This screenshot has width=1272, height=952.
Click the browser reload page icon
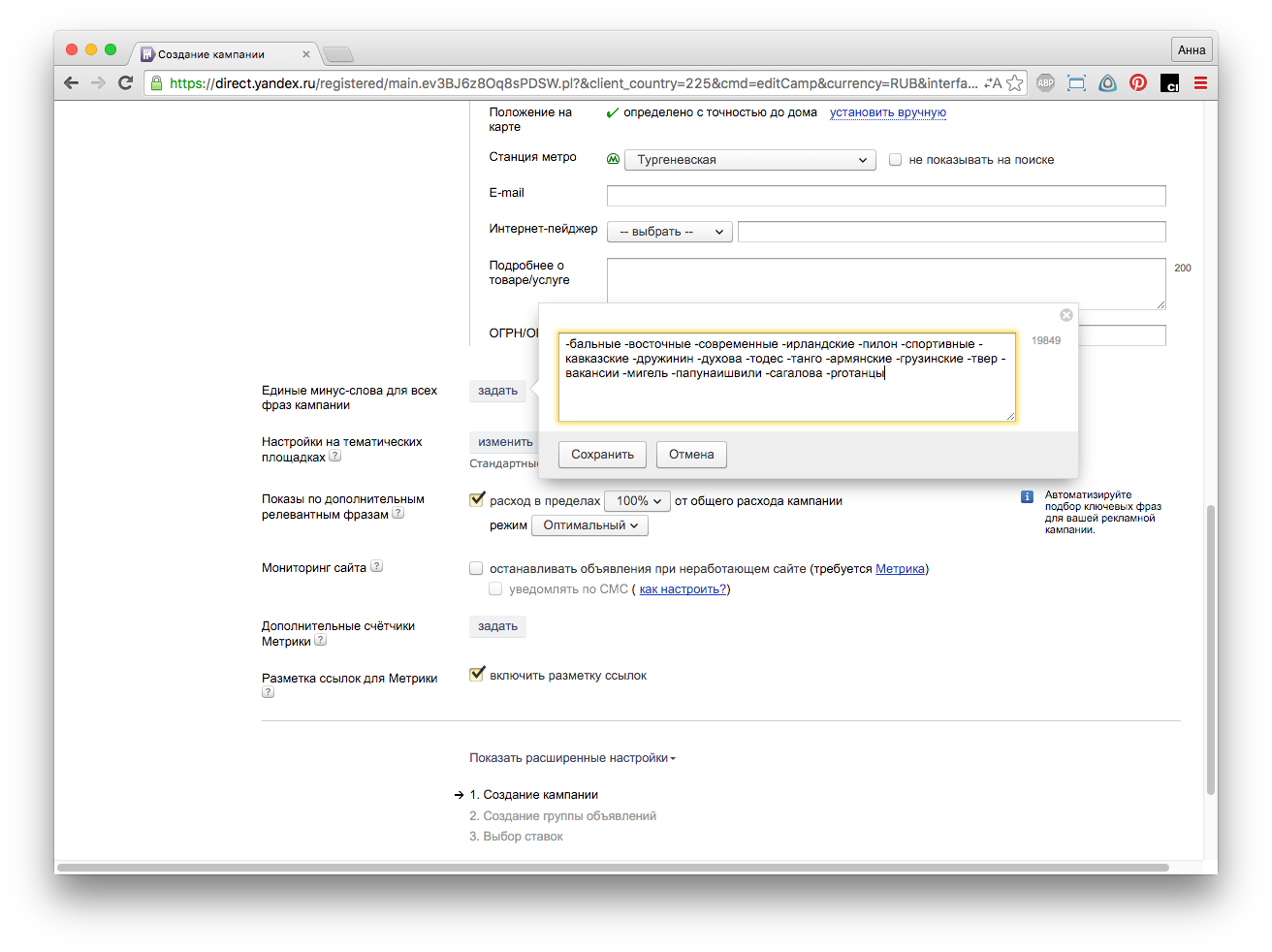[125, 83]
